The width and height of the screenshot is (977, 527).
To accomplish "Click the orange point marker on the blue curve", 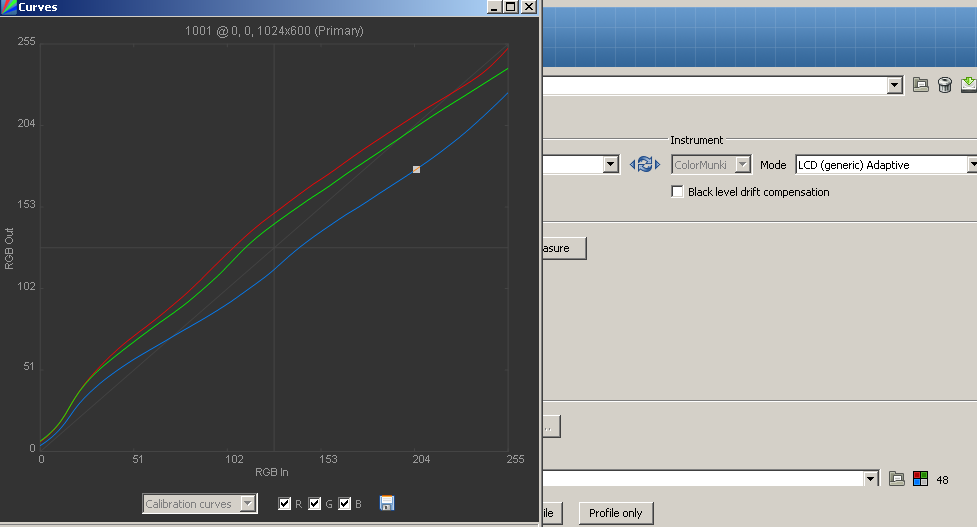I will [416, 169].
